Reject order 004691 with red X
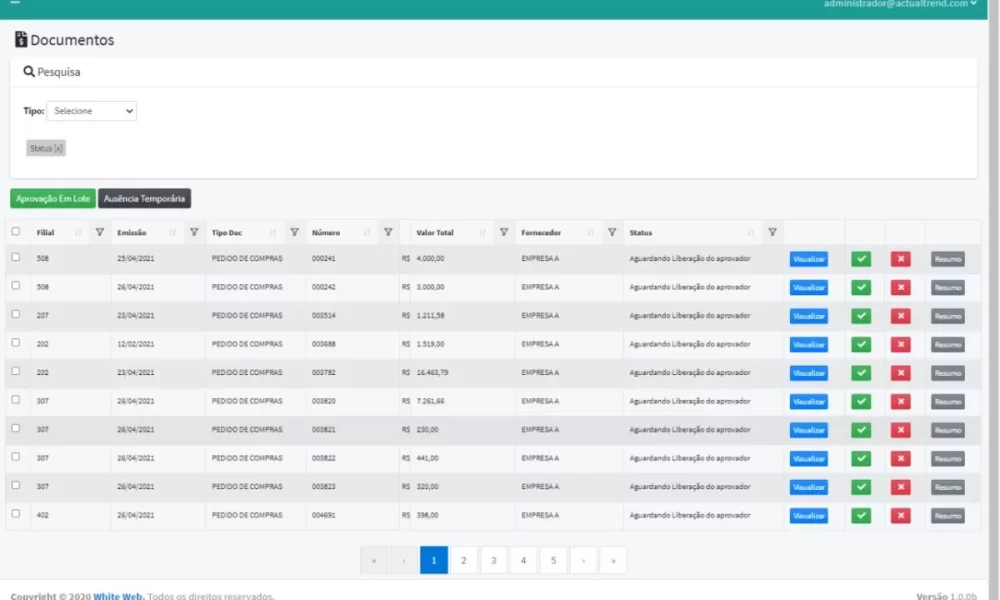 pos(901,515)
